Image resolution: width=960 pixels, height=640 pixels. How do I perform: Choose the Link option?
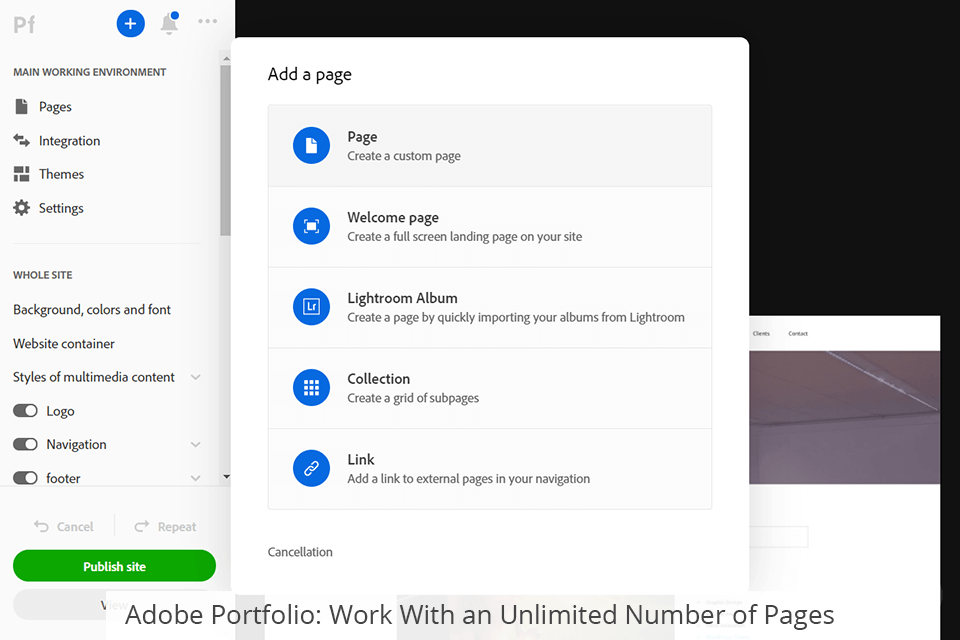[490, 469]
